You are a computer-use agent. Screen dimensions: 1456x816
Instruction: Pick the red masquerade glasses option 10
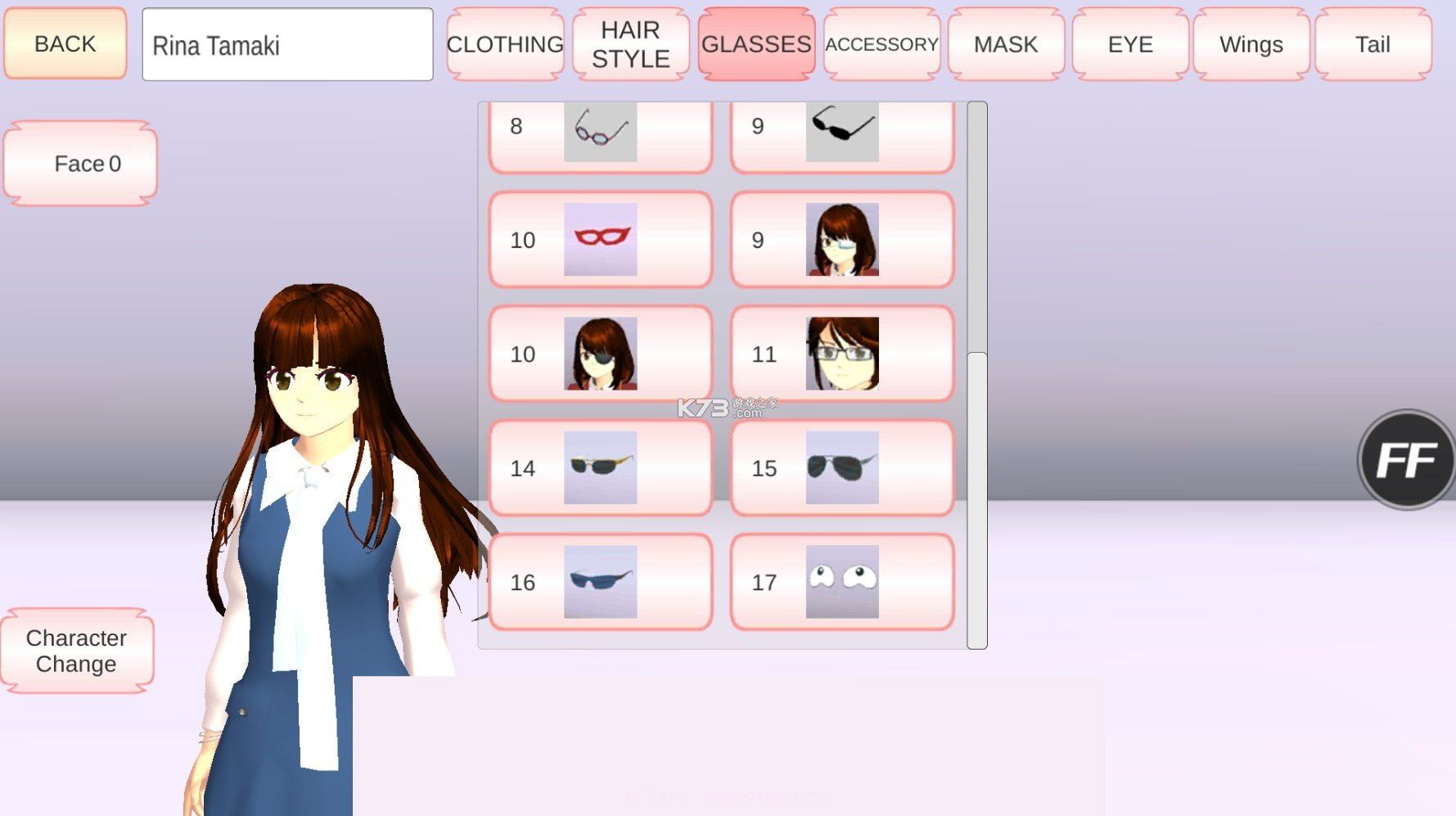(x=599, y=239)
